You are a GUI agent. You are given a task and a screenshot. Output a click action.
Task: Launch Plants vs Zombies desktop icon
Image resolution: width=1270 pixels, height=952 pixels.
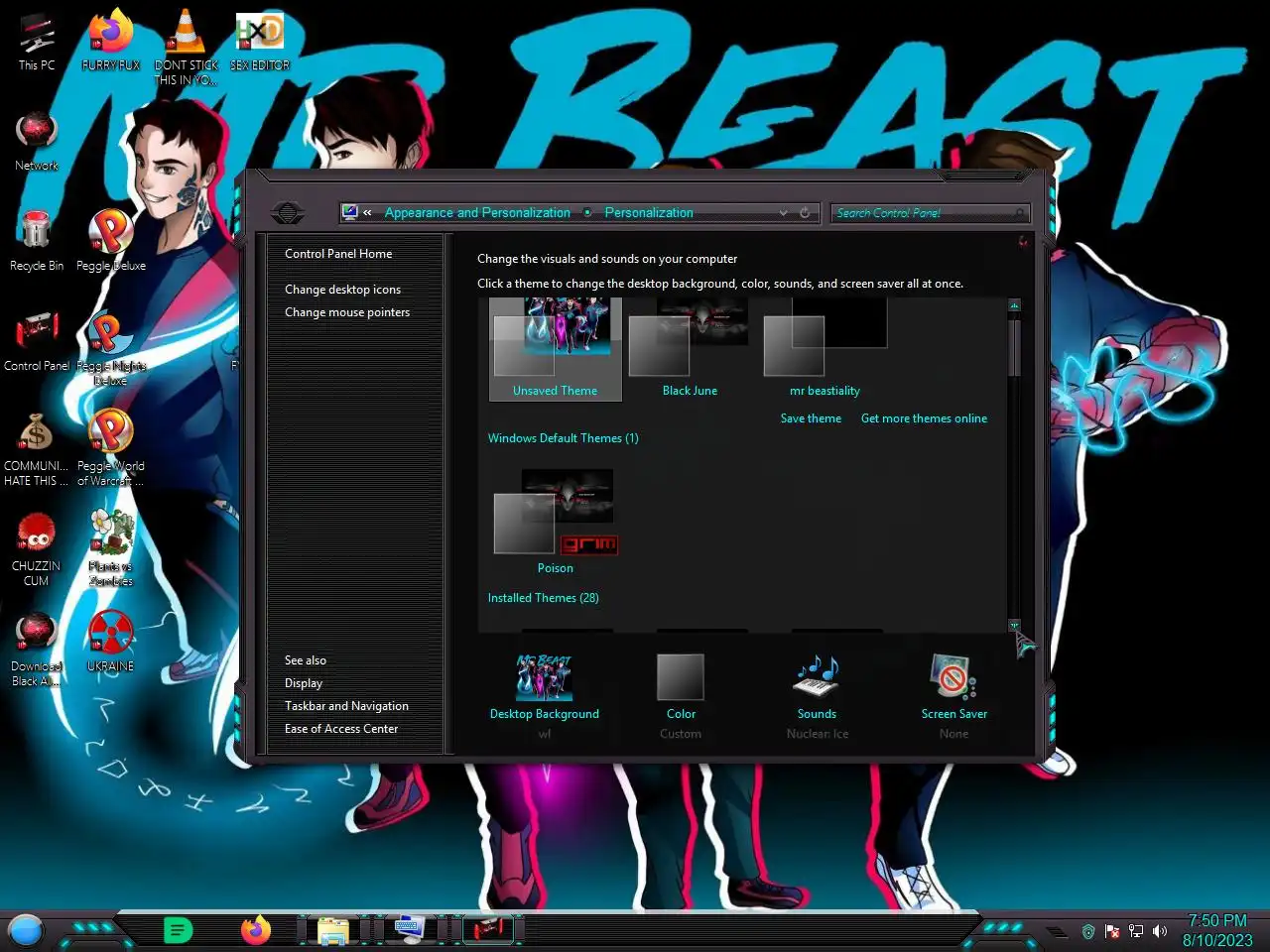pyautogui.click(x=110, y=548)
